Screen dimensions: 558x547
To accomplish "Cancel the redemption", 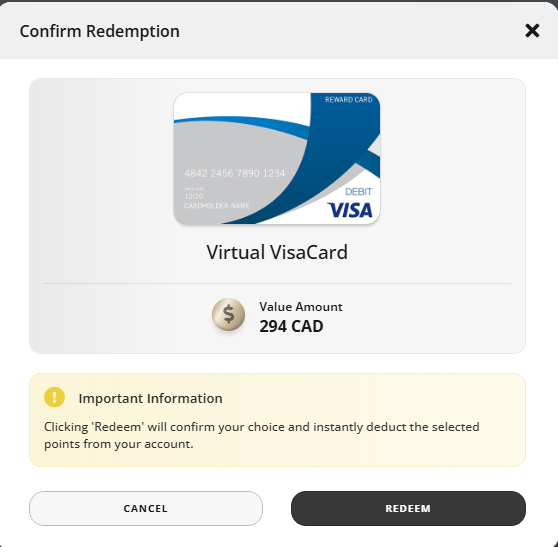I will (x=146, y=508).
